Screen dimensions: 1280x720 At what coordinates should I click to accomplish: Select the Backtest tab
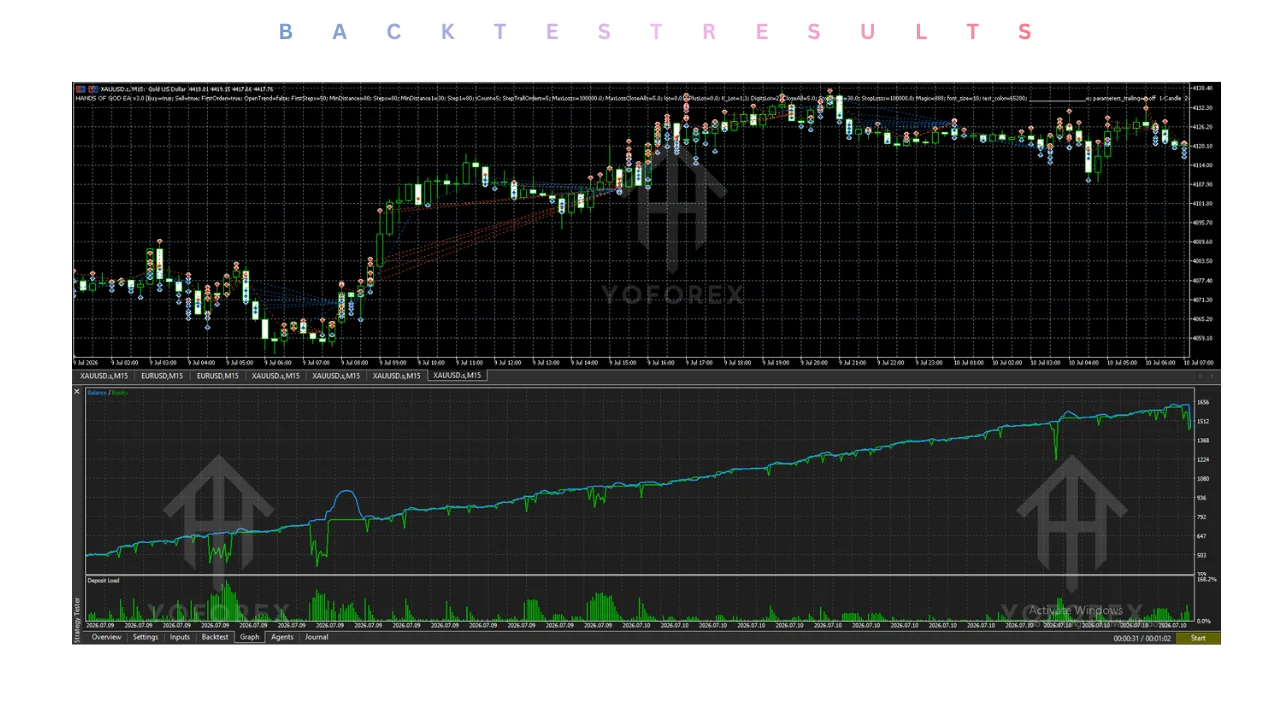215,637
